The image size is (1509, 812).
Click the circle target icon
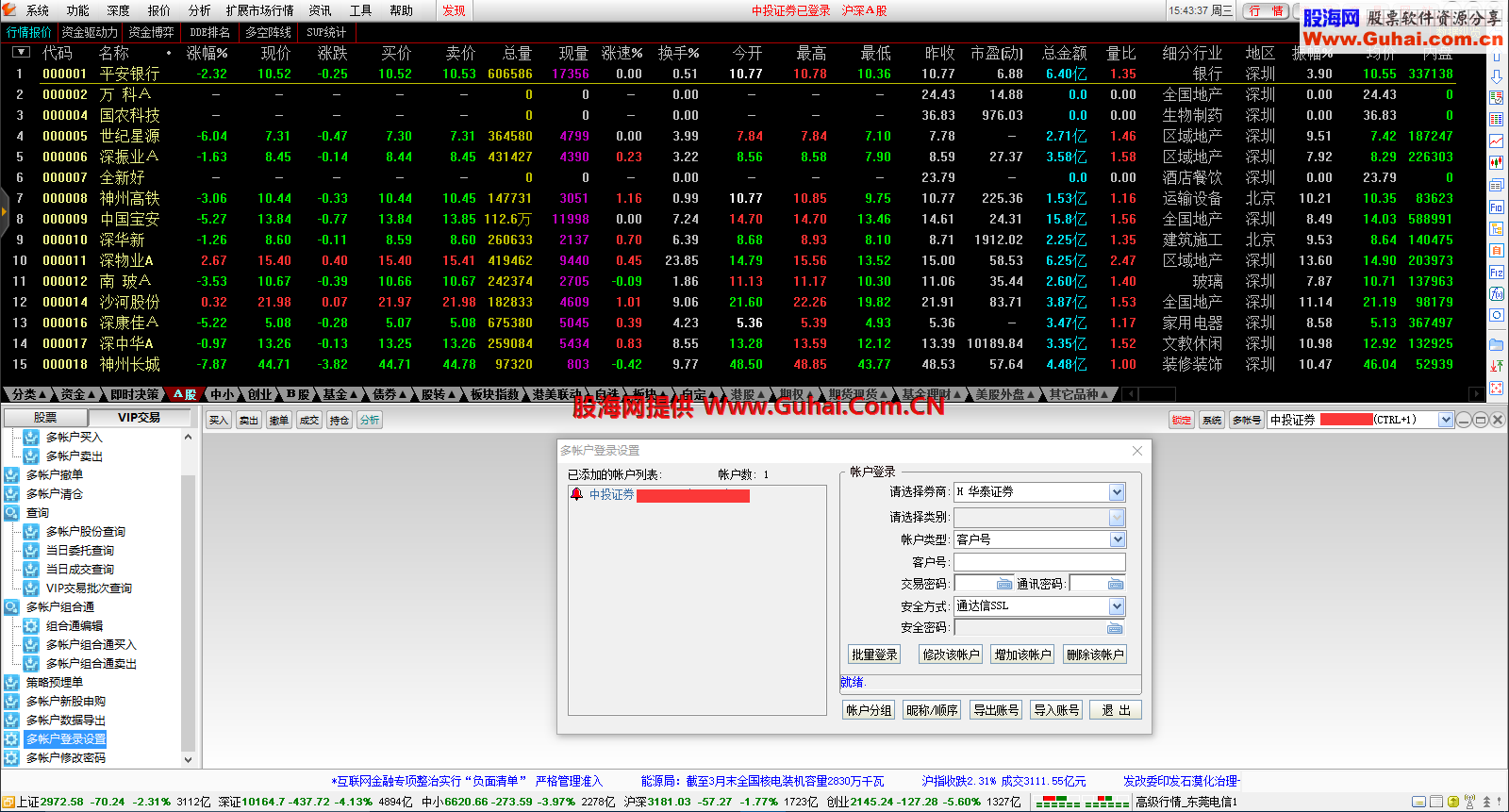(1497, 315)
